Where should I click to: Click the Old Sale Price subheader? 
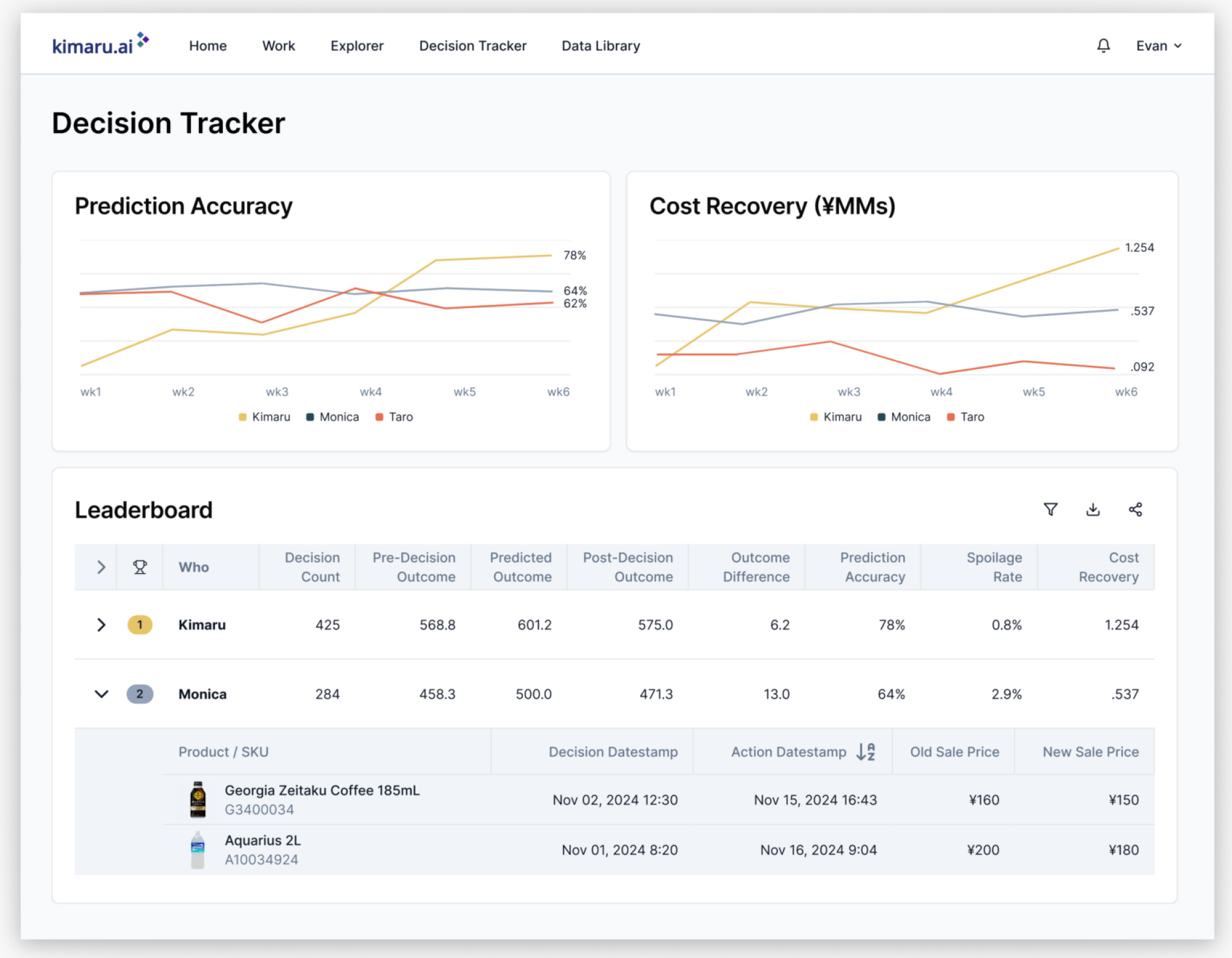click(x=954, y=752)
